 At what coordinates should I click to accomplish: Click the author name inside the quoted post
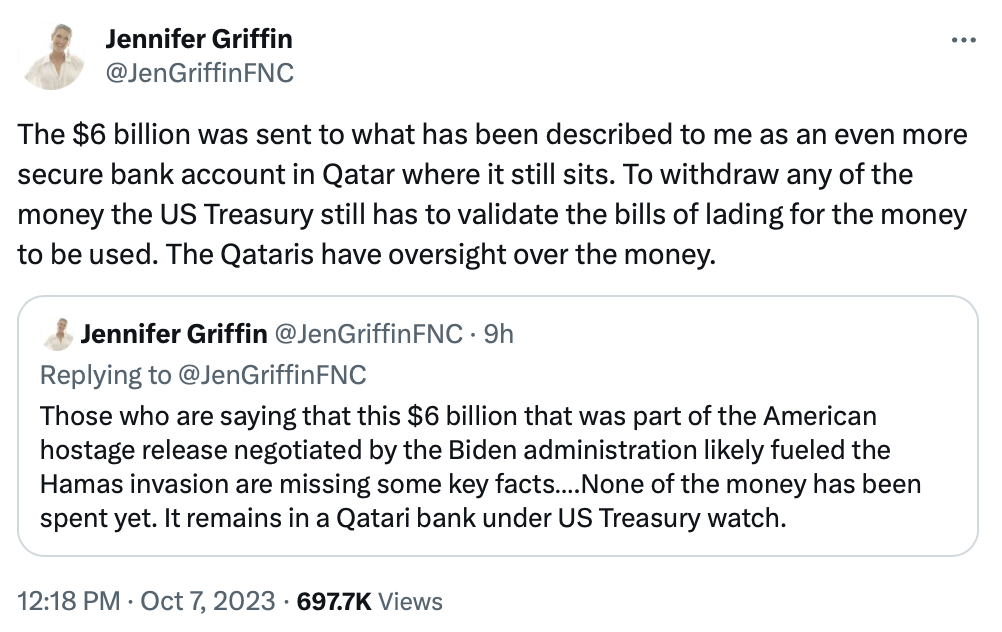[x=174, y=334]
